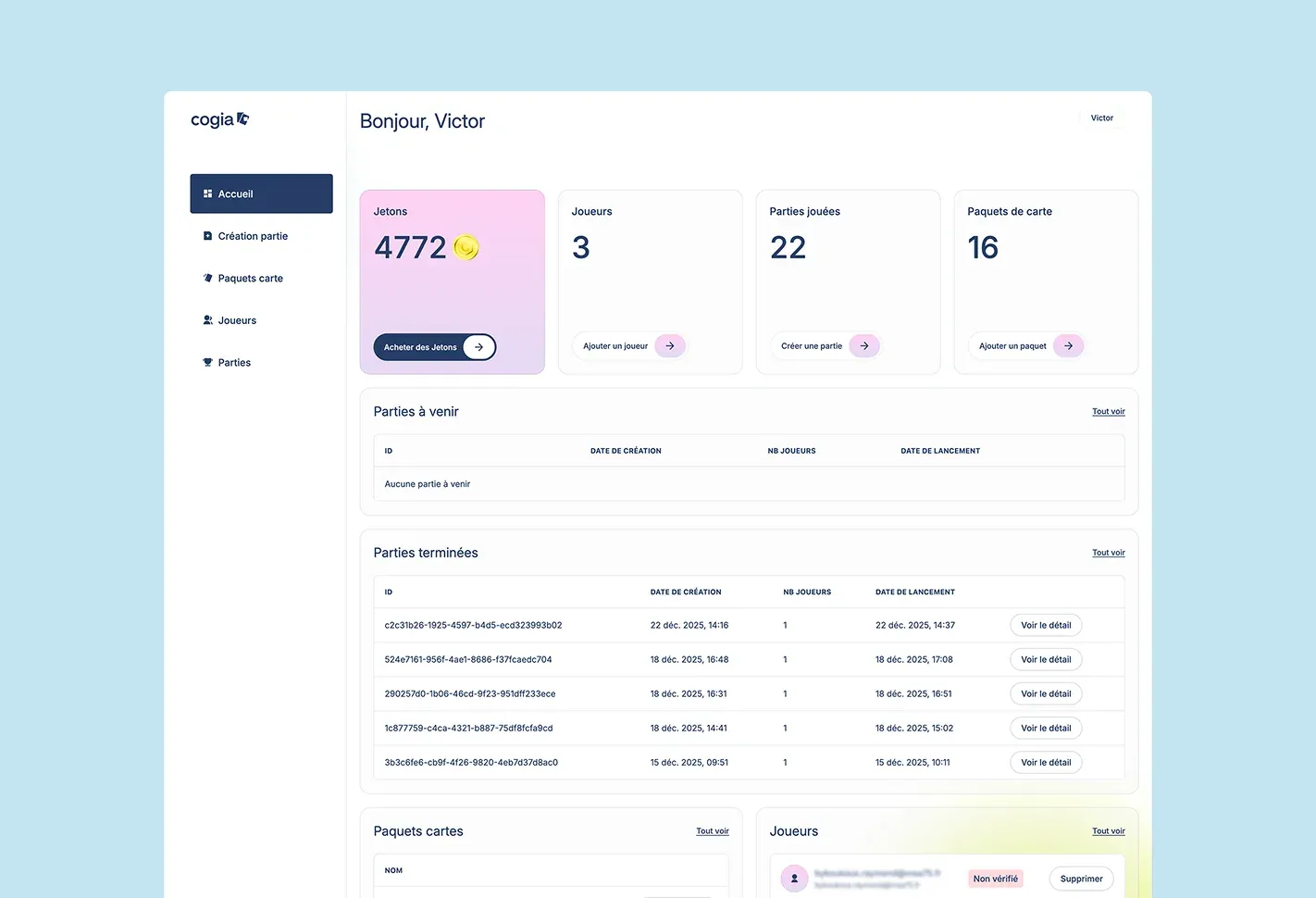
Task: View detail of game 3b3c6fe6-cb9f
Action: pos(1046,763)
